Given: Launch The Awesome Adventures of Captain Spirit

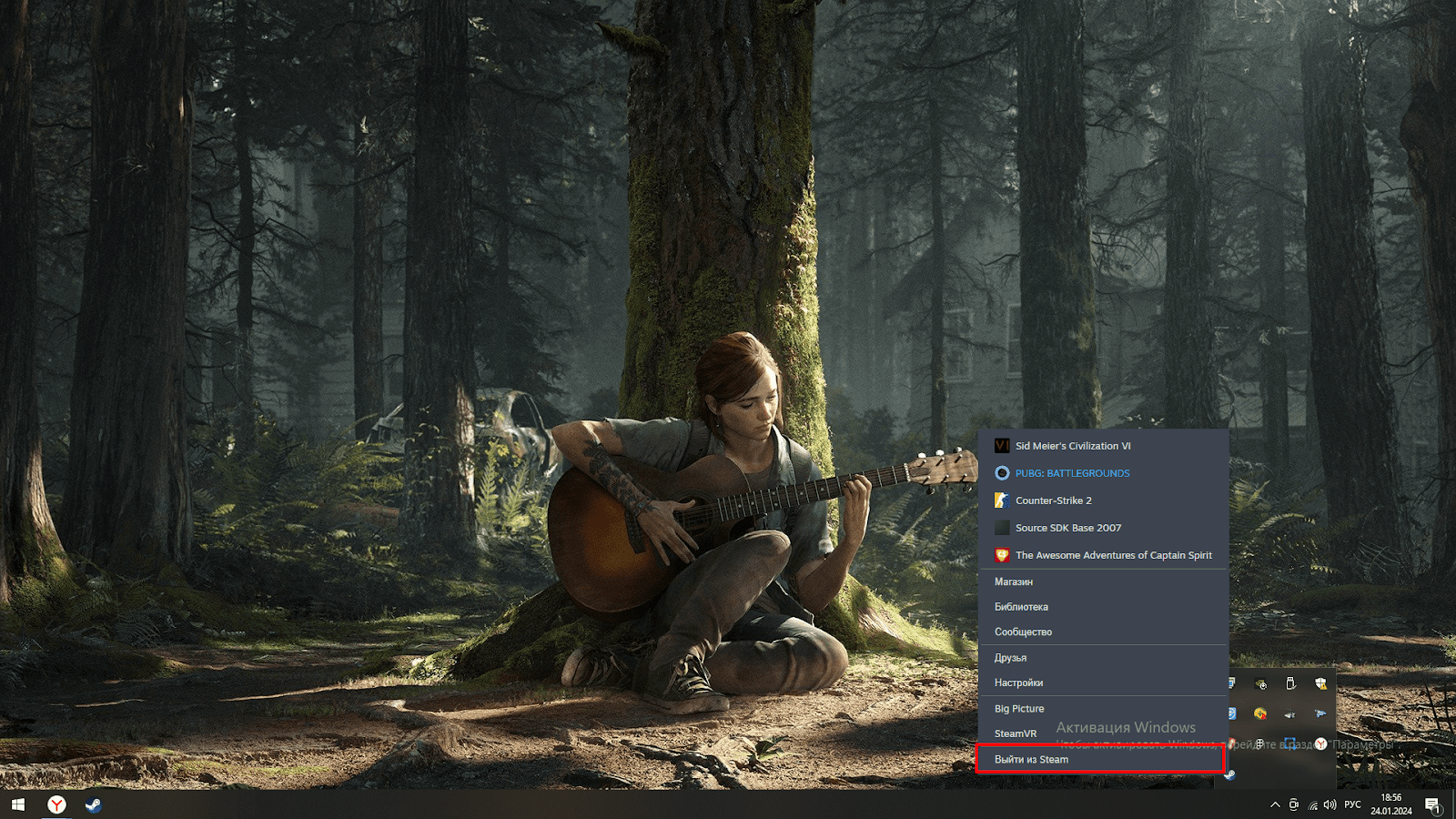Looking at the screenshot, I should tap(1103, 555).
